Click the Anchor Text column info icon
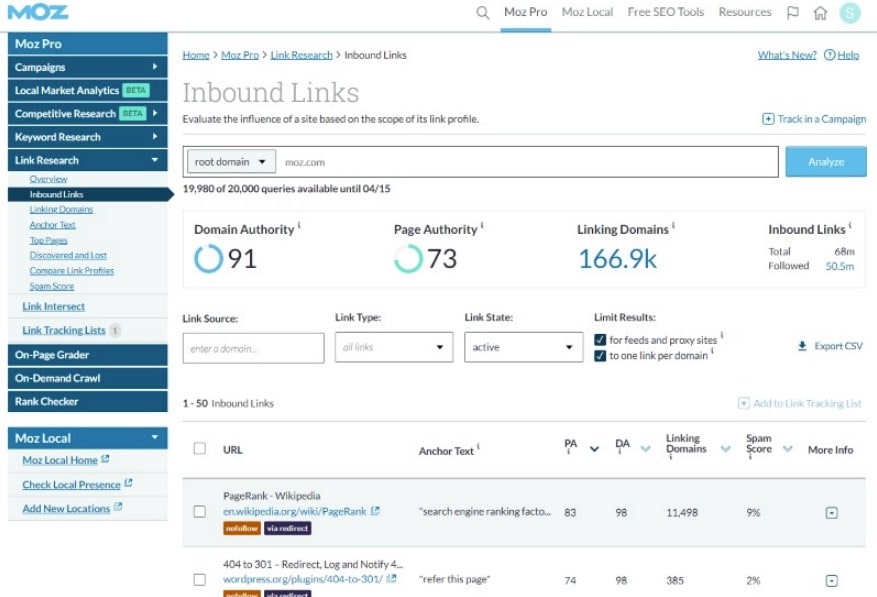Image resolution: width=877 pixels, height=597 pixels. coord(478,446)
